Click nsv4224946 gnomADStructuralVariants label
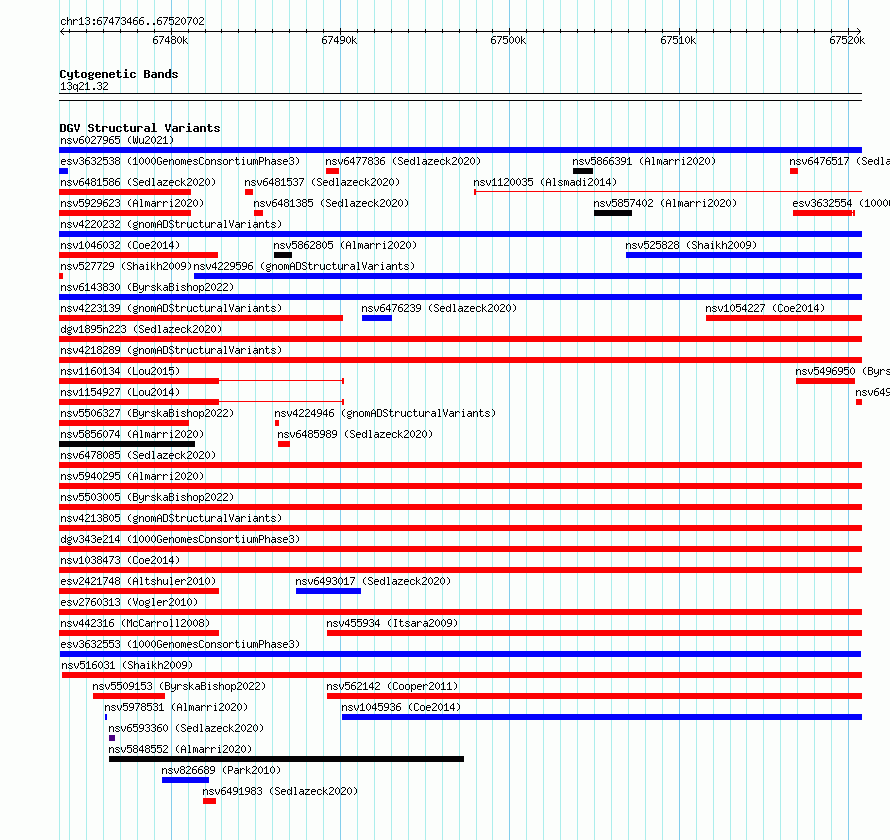The image size is (890, 840). (385, 413)
